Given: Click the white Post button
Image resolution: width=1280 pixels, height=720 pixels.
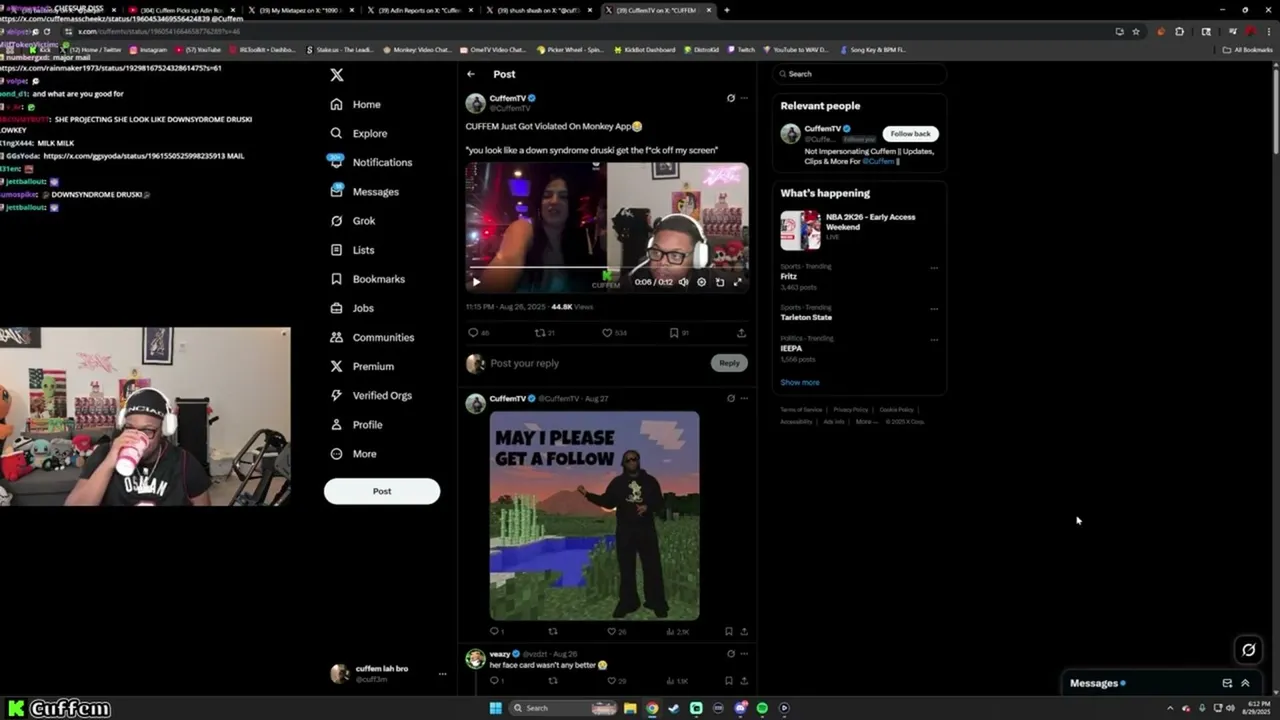Looking at the screenshot, I should click(382, 491).
